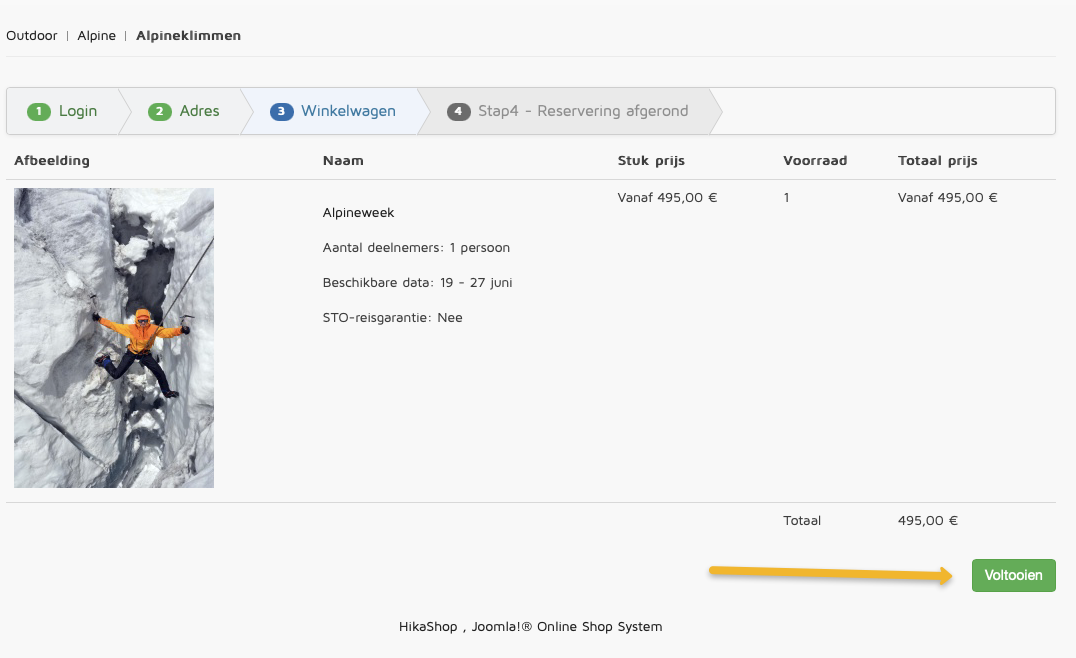Click the Voorraad column header

pos(815,160)
